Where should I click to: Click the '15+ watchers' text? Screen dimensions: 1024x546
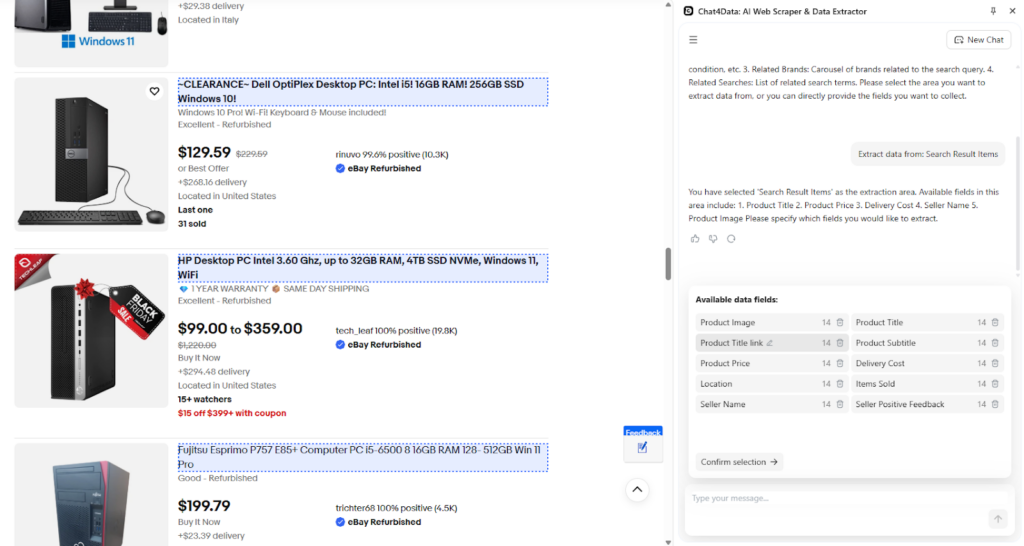point(204,399)
